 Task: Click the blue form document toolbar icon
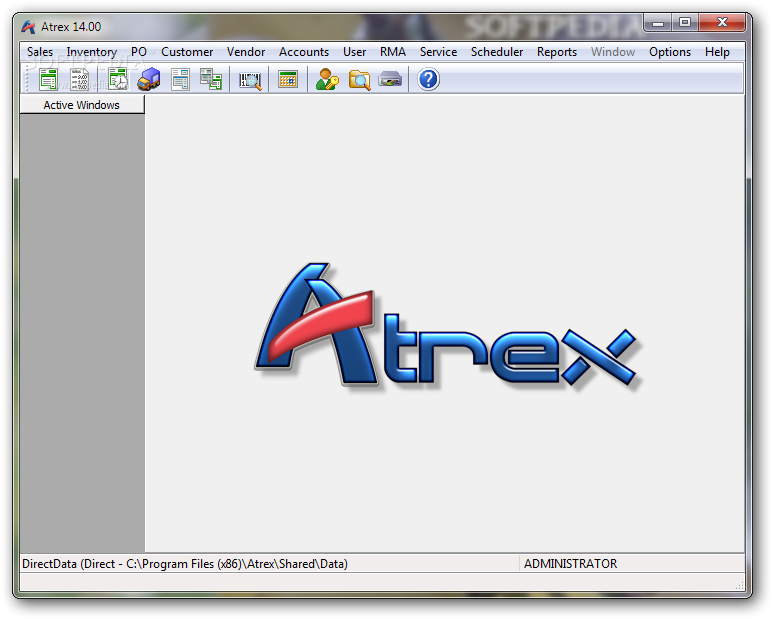tap(180, 79)
